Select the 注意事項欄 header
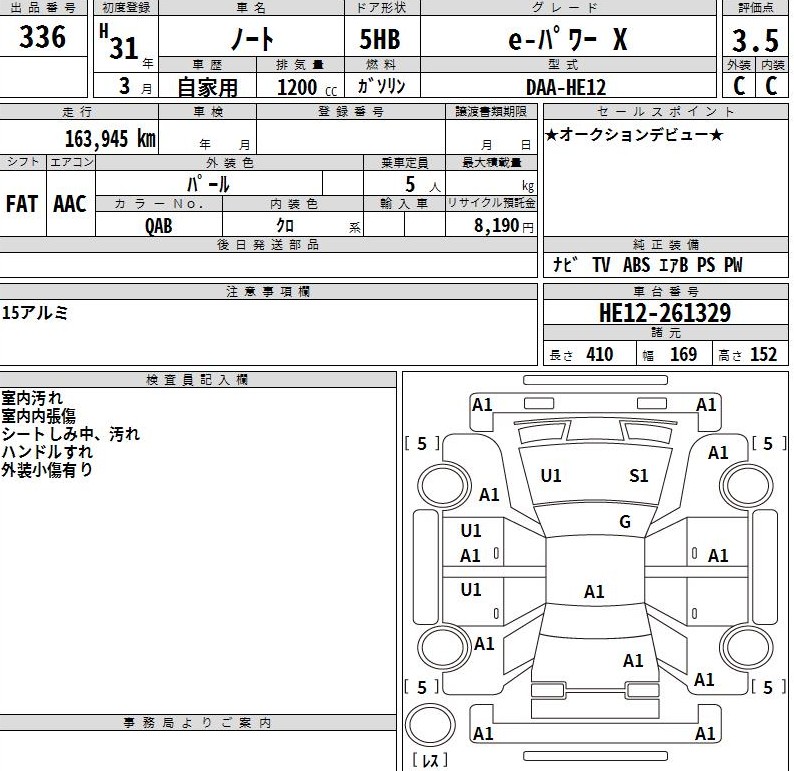Image resolution: width=794 pixels, height=771 pixels. pyautogui.click(x=268, y=292)
